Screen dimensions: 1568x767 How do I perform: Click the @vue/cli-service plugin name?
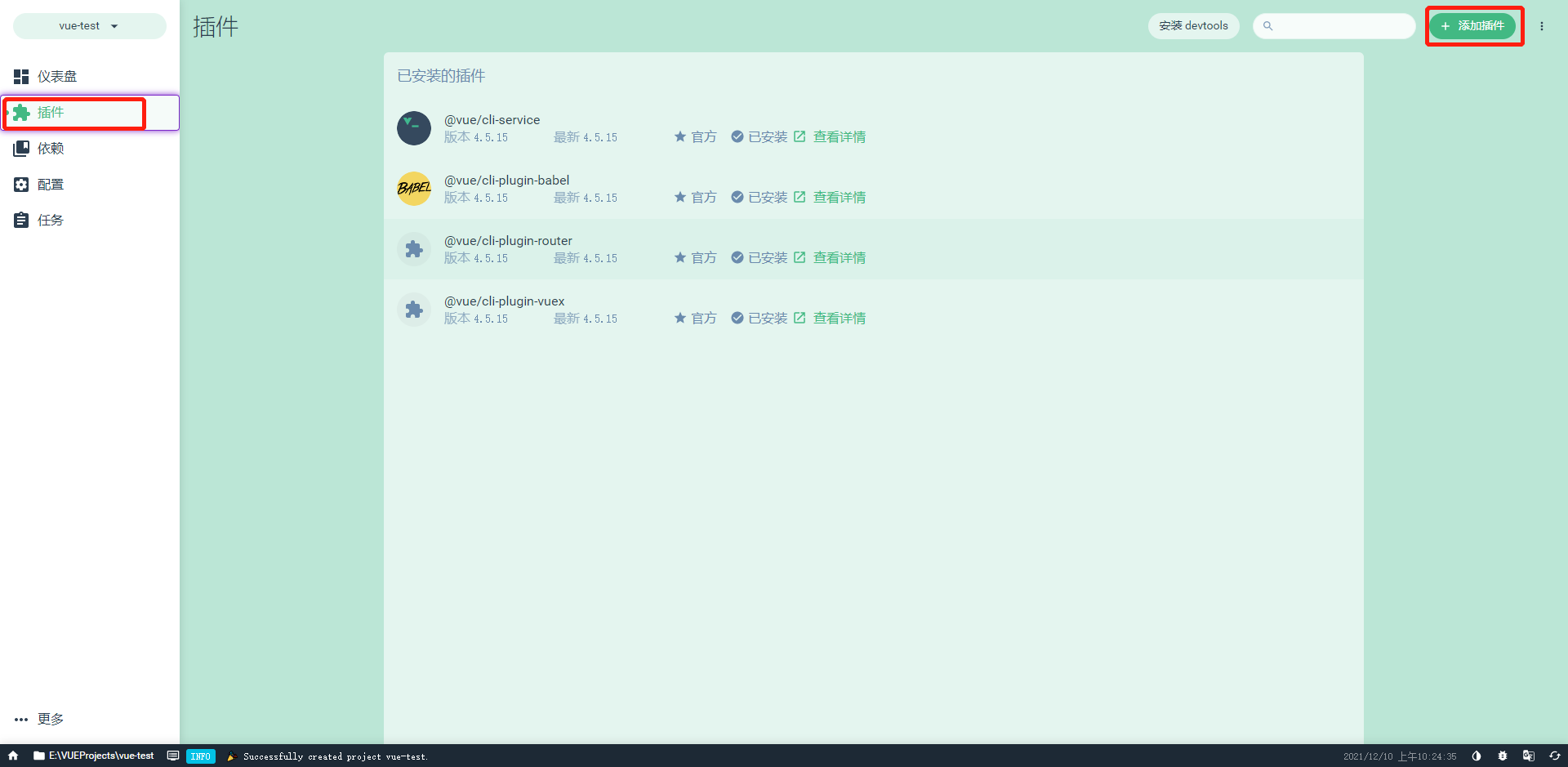492,120
